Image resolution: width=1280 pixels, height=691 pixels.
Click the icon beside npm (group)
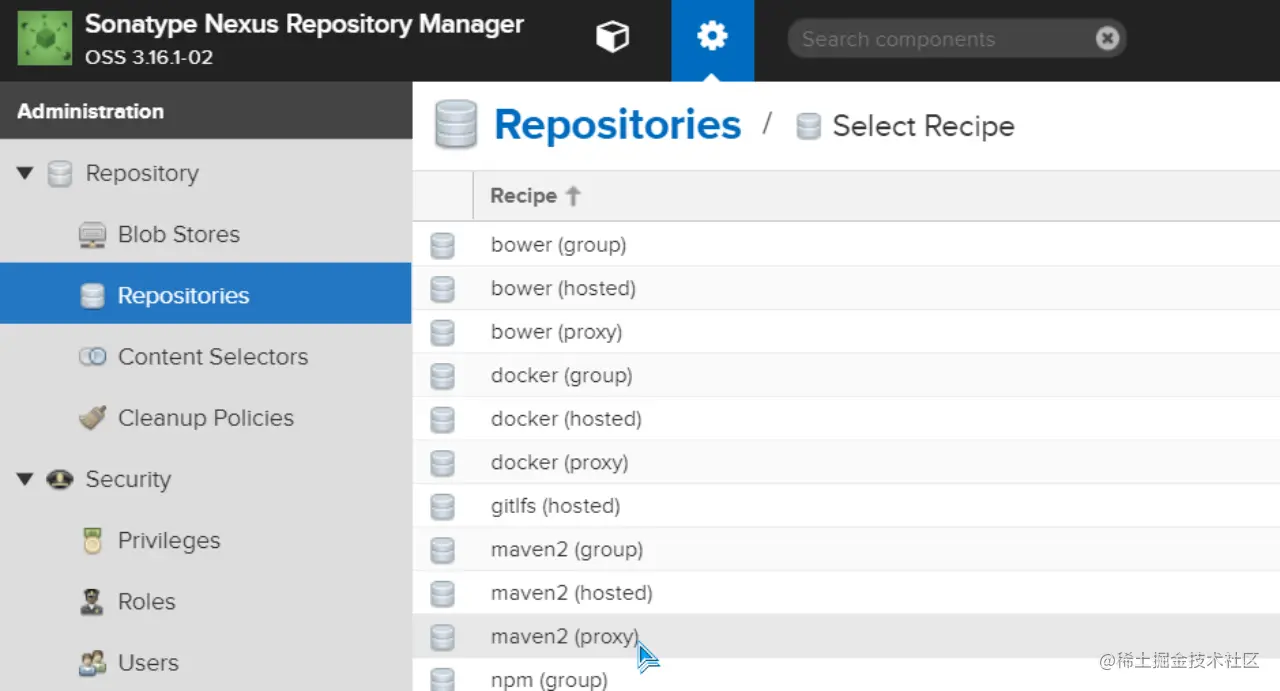pos(442,680)
